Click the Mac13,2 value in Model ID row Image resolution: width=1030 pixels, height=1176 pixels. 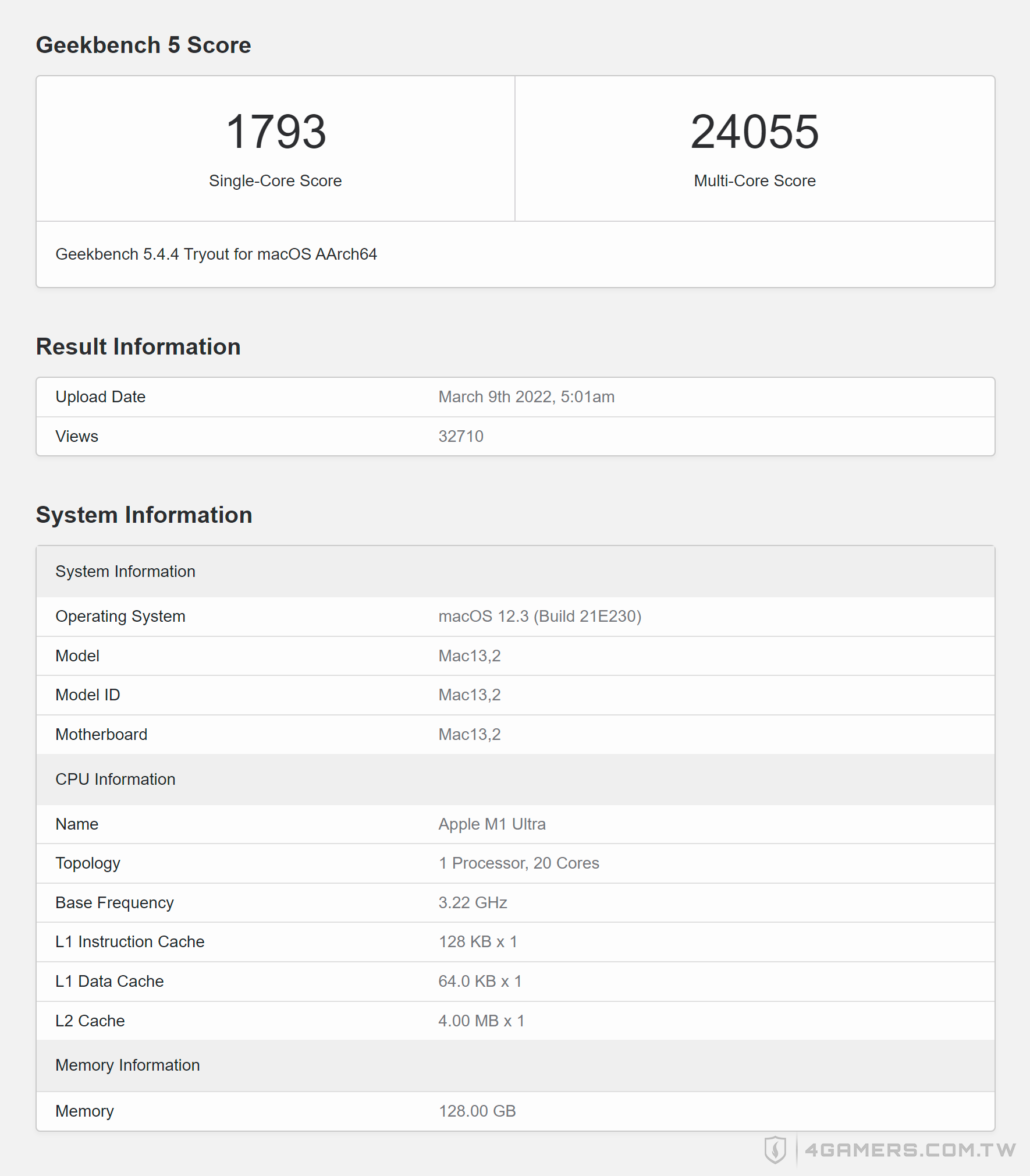469,695
